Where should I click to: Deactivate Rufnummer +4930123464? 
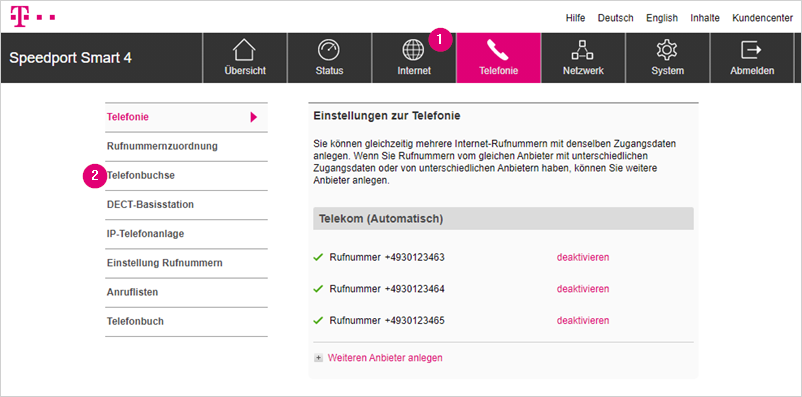(x=583, y=289)
